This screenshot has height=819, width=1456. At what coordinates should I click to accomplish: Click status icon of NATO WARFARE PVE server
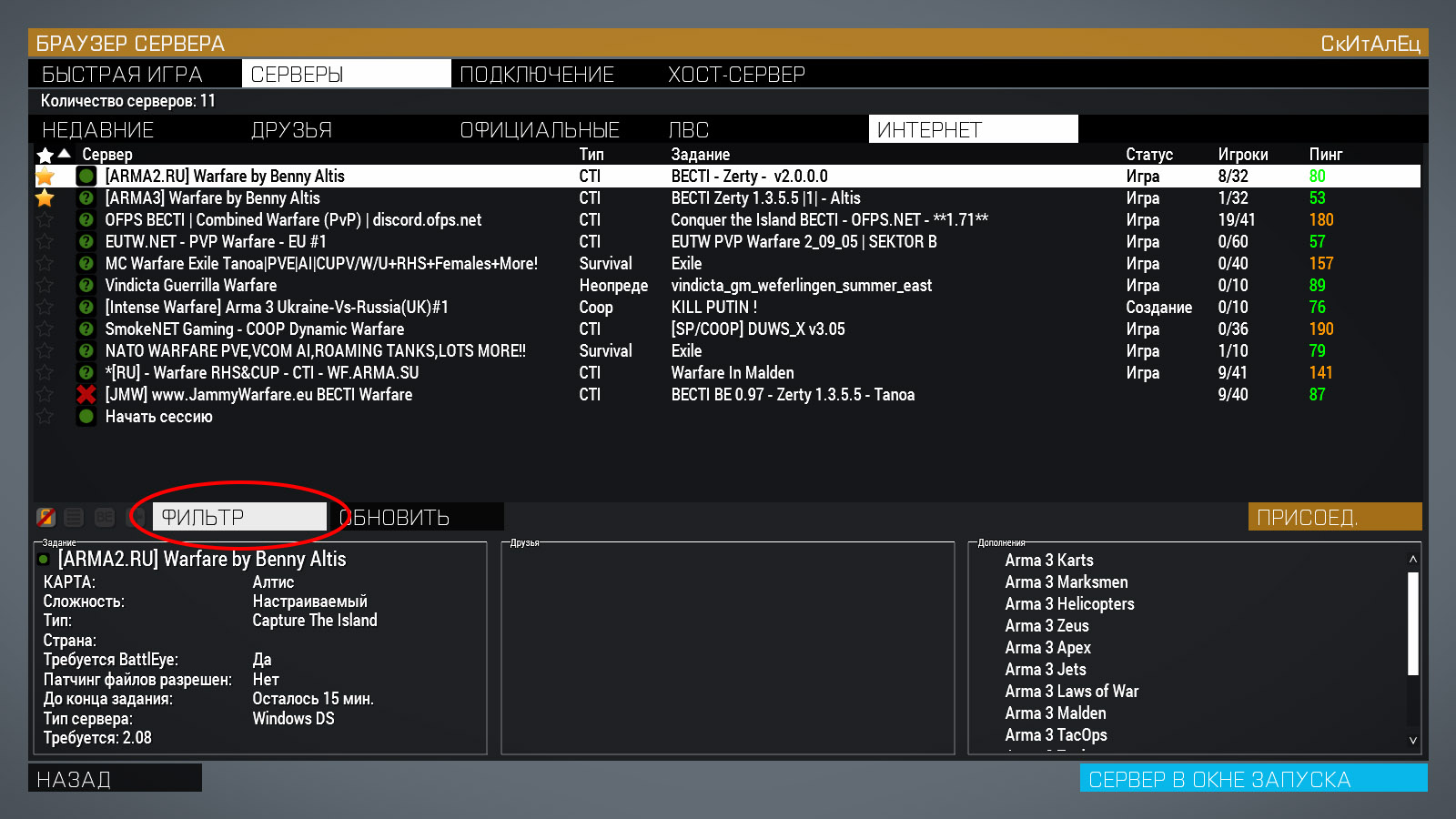point(86,350)
